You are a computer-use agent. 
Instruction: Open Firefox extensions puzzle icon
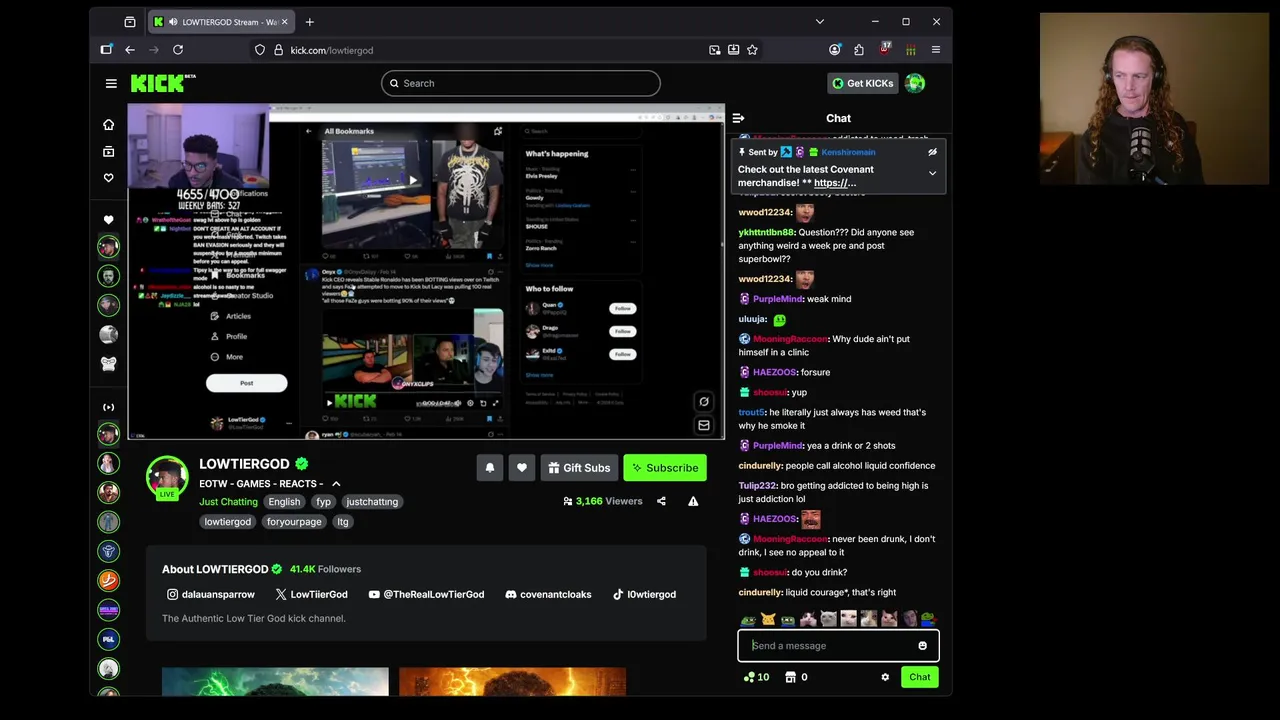click(x=859, y=50)
